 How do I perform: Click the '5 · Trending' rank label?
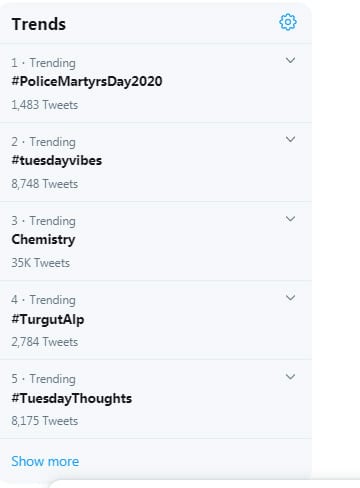pos(43,379)
